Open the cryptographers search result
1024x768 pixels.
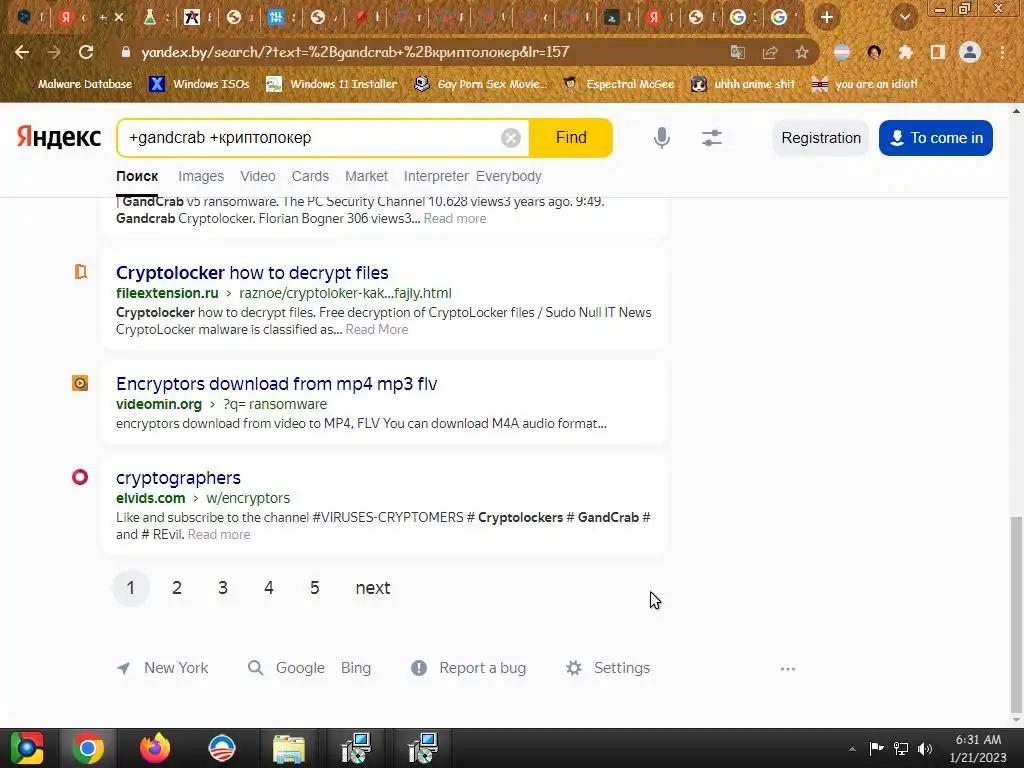click(178, 478)
